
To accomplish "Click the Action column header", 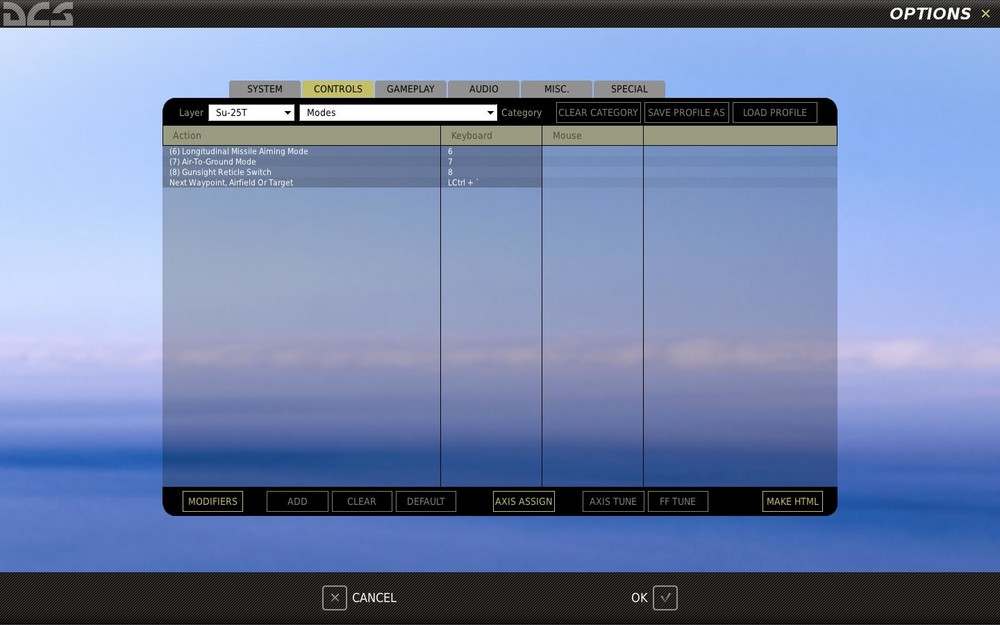I will tap(302, 136).
